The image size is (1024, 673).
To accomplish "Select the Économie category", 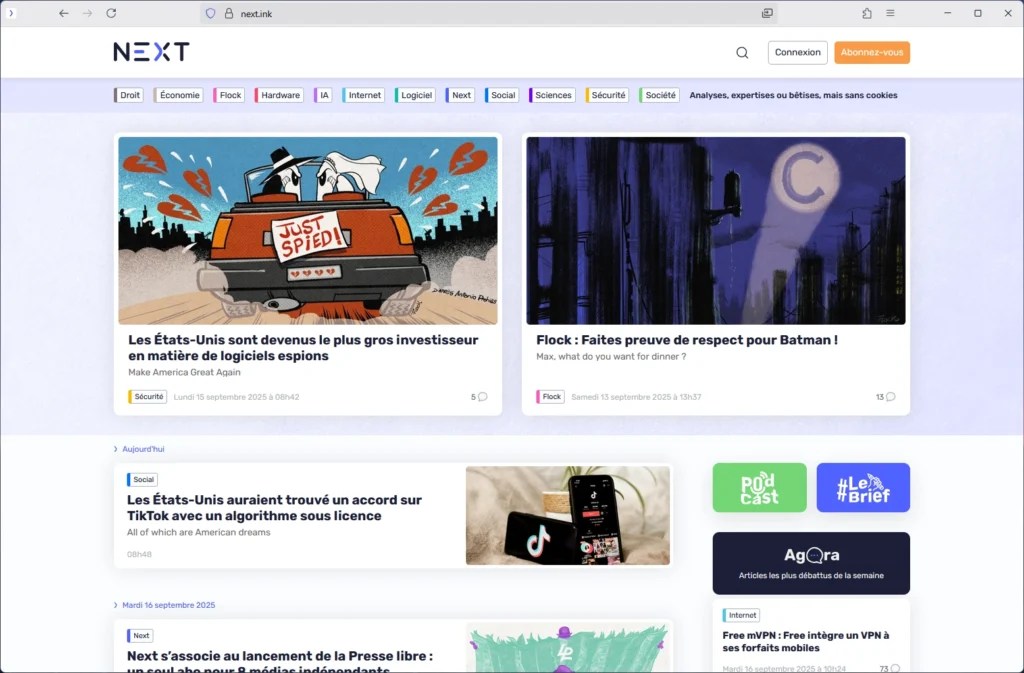I will [178, 95].
